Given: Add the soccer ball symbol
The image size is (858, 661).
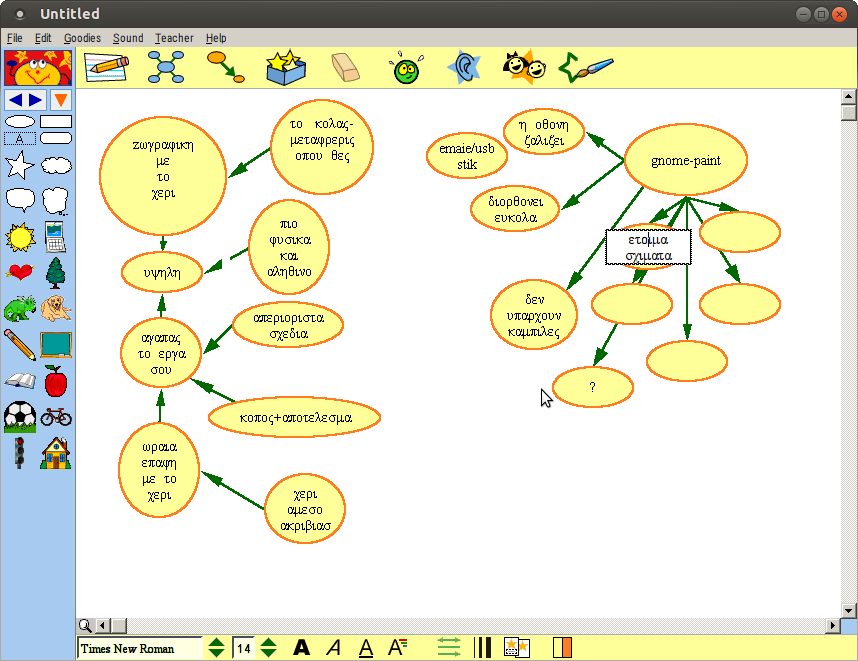Looking at the screenshot, I should pyautogui.click(x=20, y=417).
